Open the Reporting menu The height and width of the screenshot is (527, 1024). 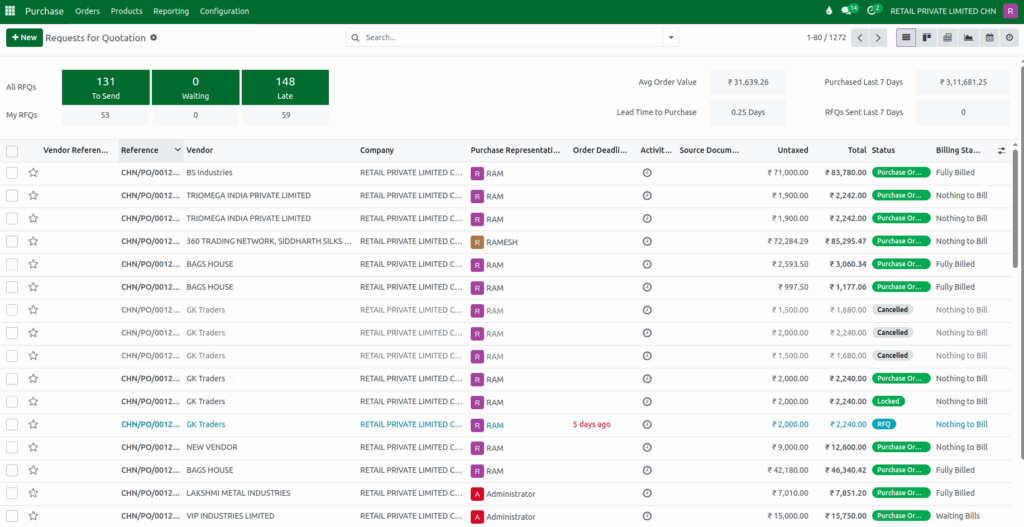[171, 11]
